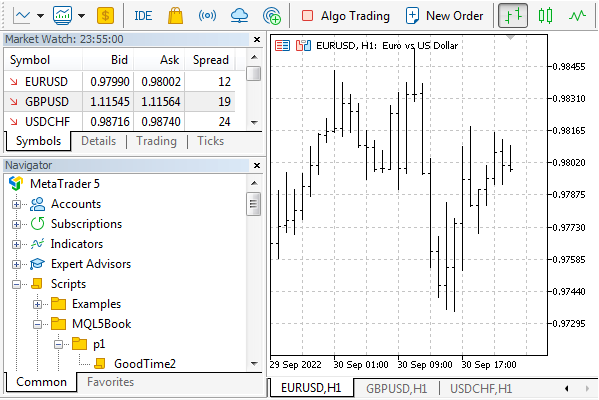Viewport: 599px width, 400px height.
Task: Select the Indicators wave icon
Action: pyautogui.click(x=37, y=244)
